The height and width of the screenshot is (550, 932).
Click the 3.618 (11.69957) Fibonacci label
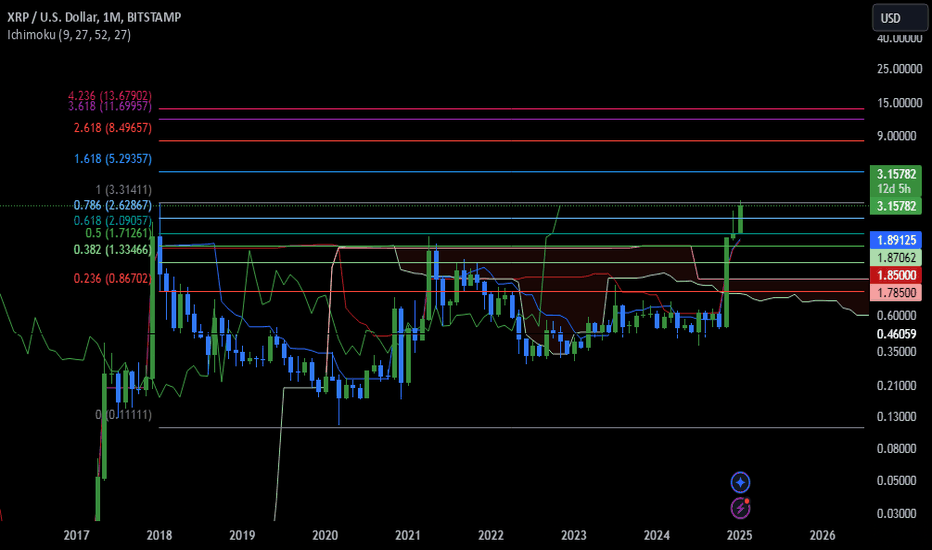coord(110,106)
